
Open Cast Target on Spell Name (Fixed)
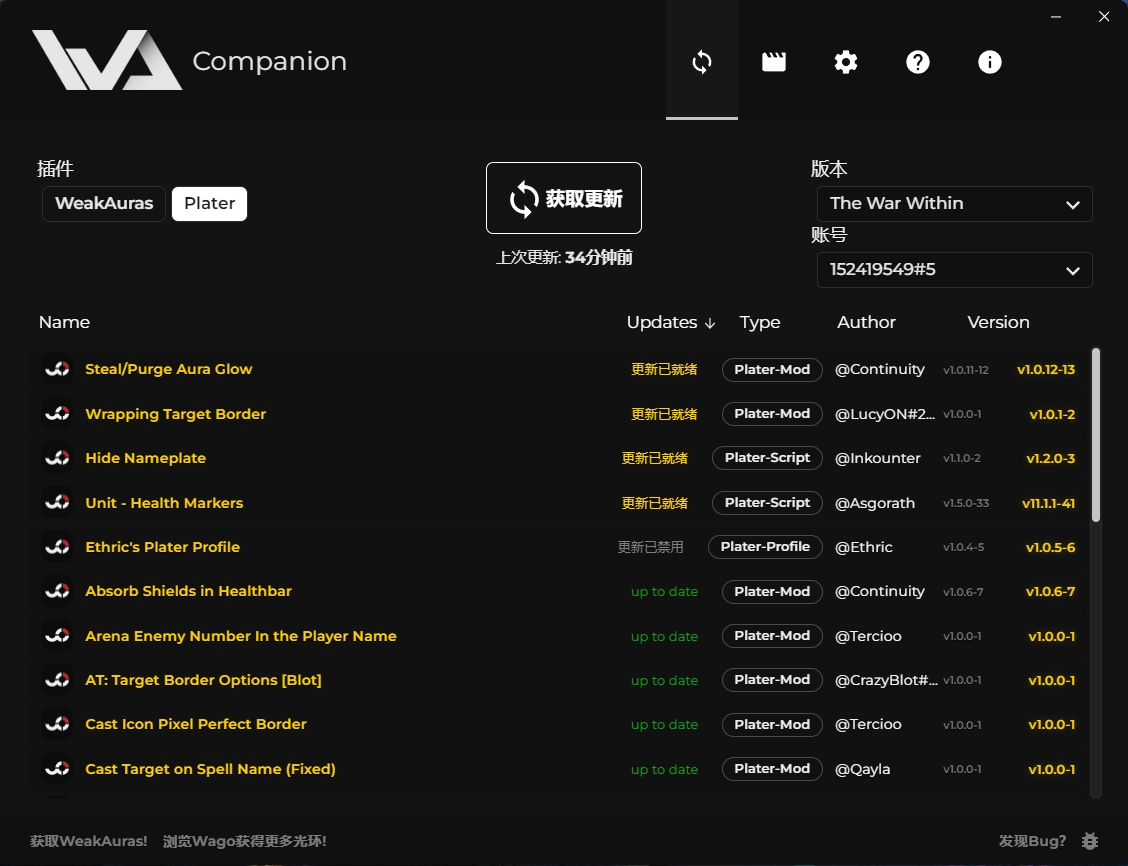click(x=210, y=769)
